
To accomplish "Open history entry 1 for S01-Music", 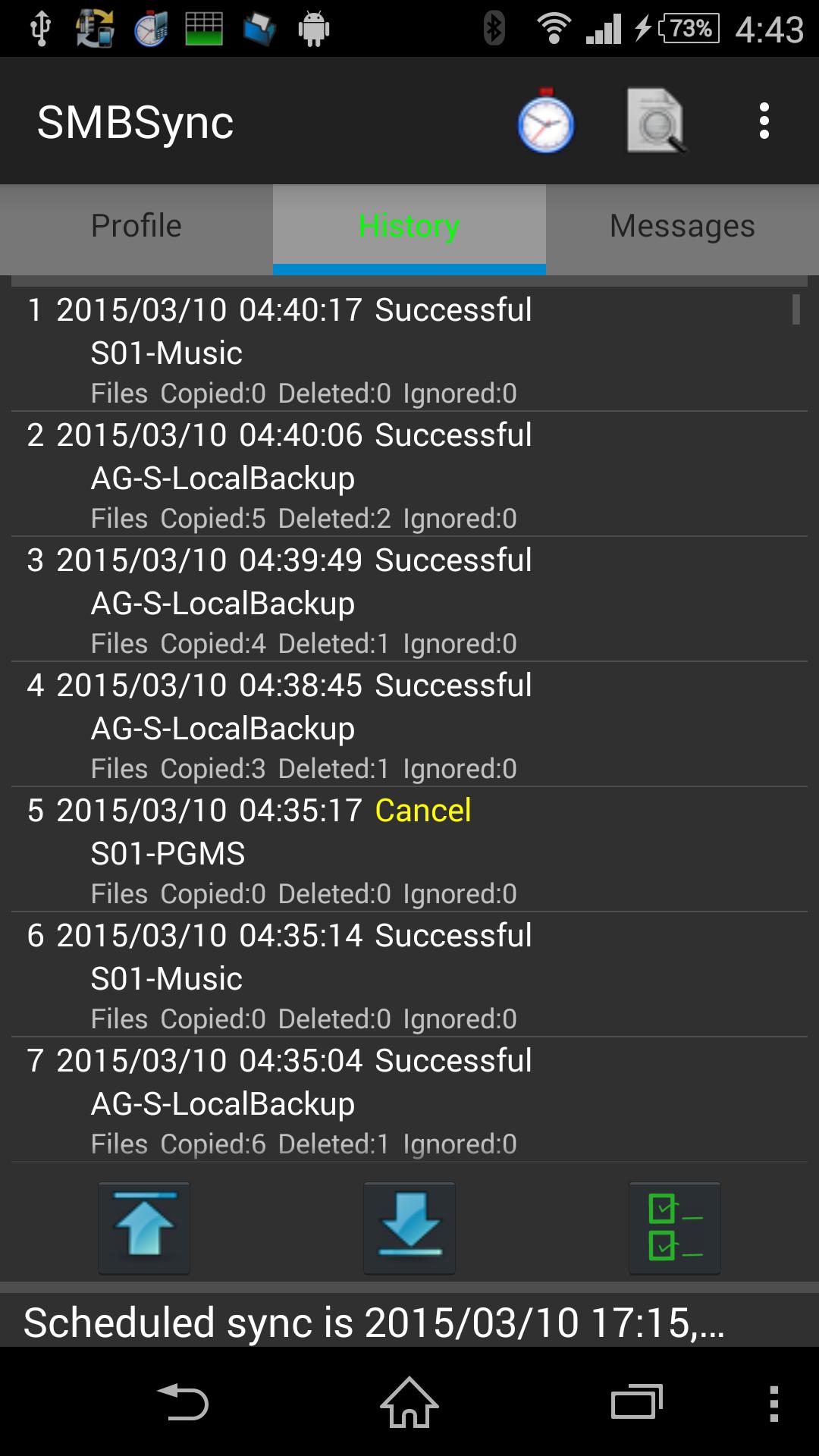I will click(x=303, y=349).
